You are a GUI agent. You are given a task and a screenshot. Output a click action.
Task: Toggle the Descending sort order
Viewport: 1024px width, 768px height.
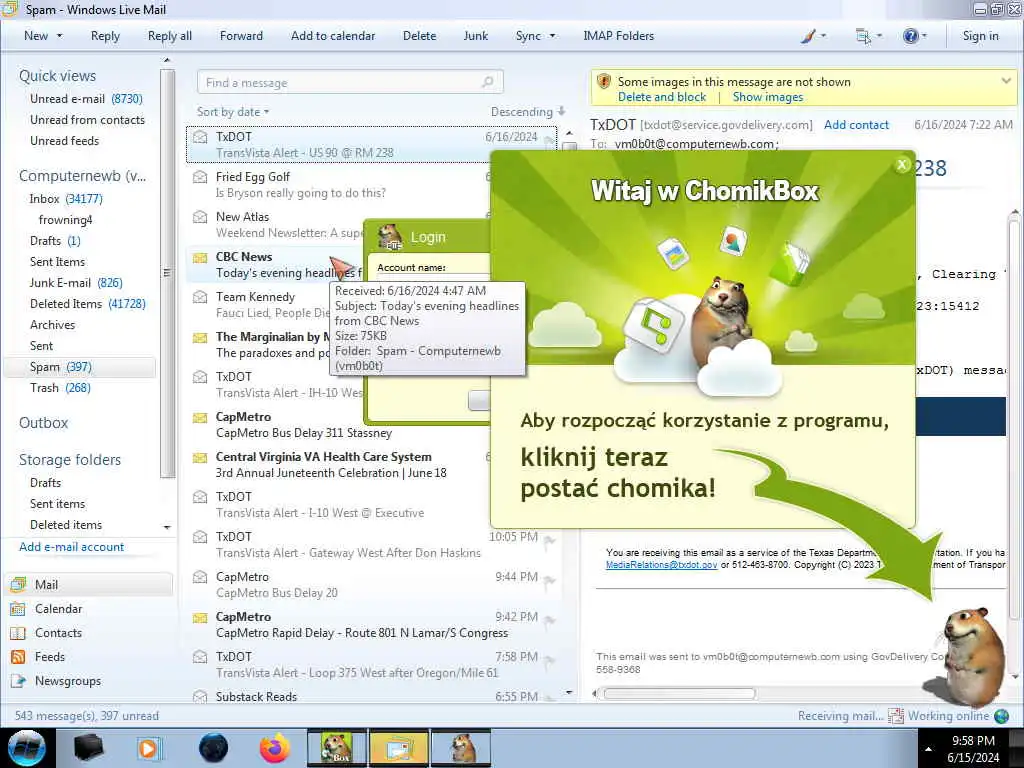(x=528, y=112)
